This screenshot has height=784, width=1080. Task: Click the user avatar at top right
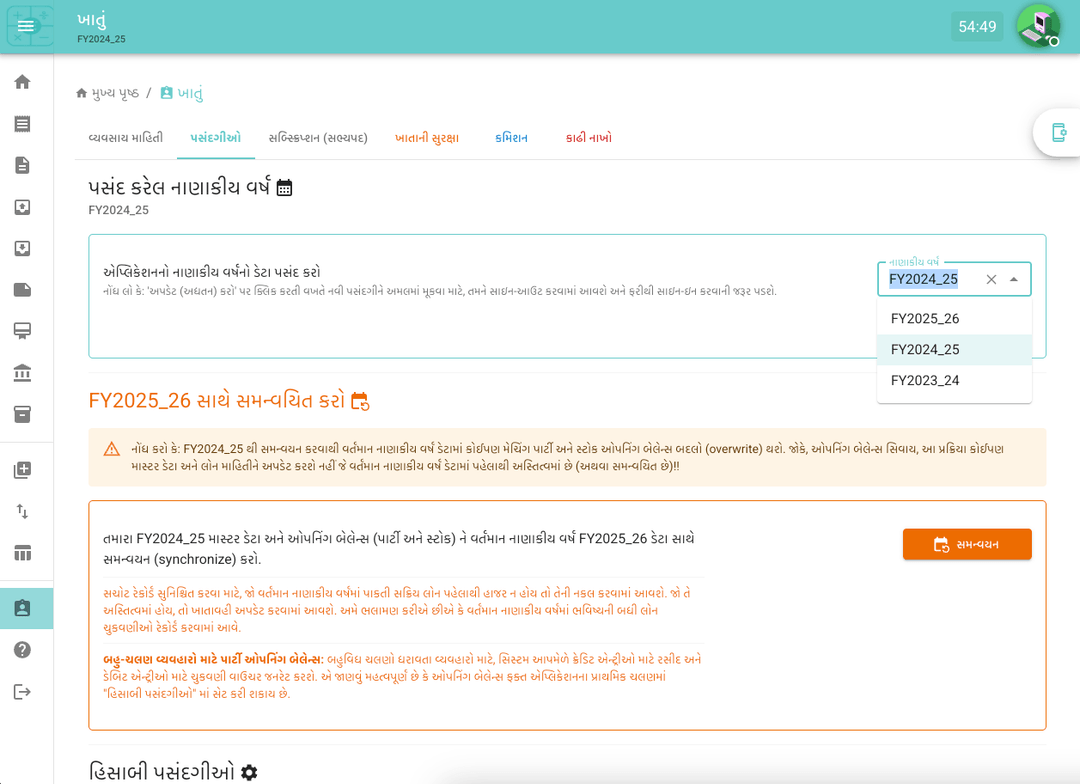tap(1038, 26)
